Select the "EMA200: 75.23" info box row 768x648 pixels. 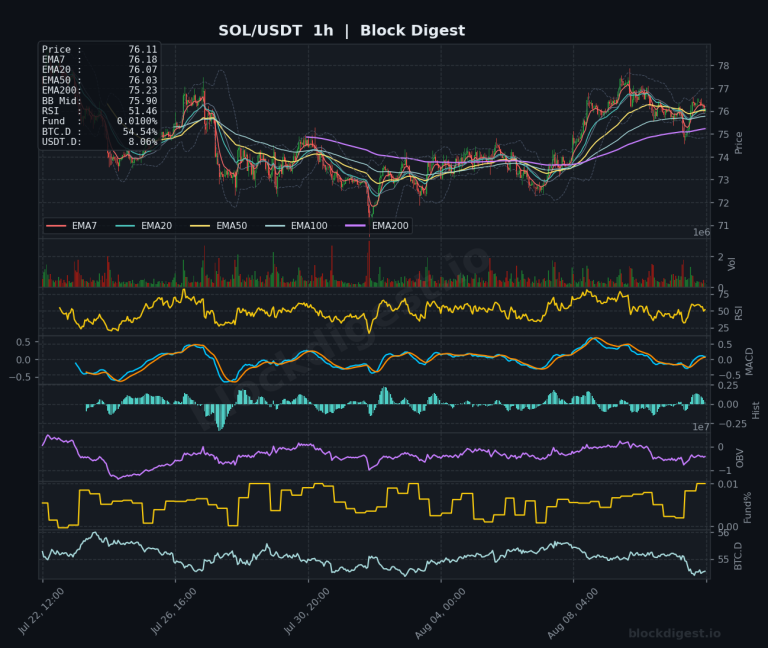pyautogui.click(x=99, y=91)
